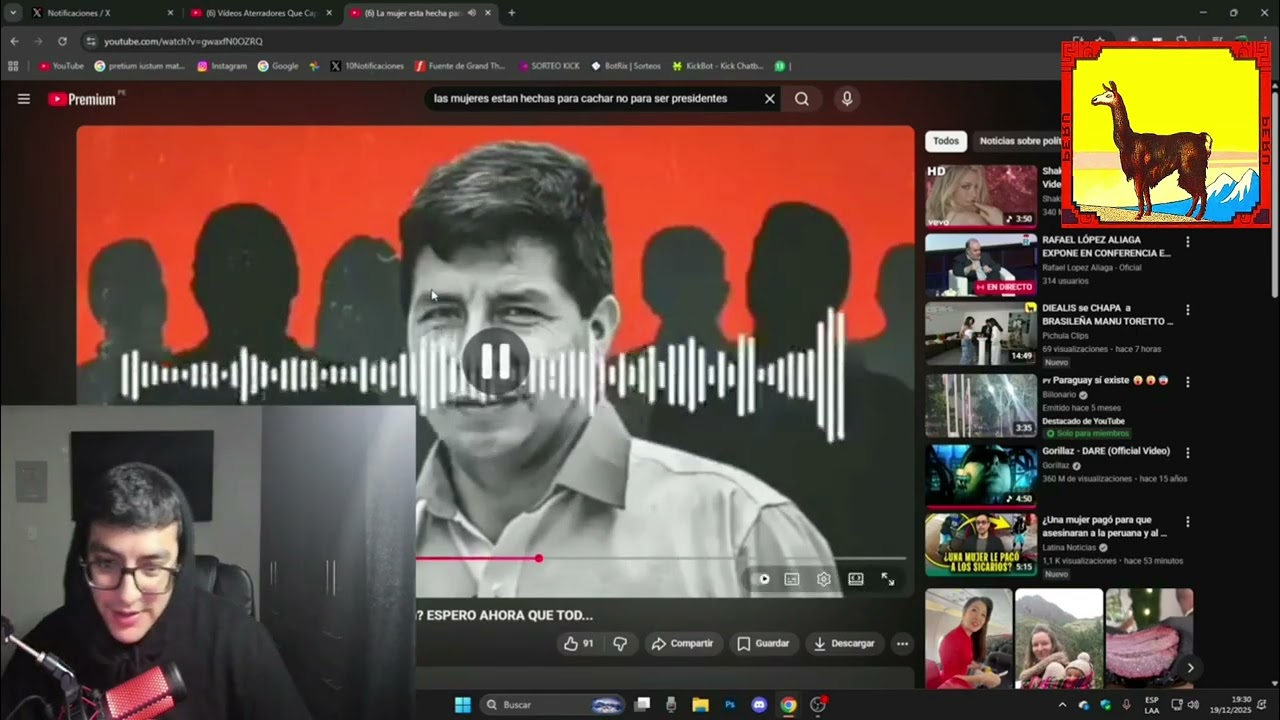Open the Chrome apps grid shortcut
The height and width of the screenshot is (720, 1280).
pos(13,66)
